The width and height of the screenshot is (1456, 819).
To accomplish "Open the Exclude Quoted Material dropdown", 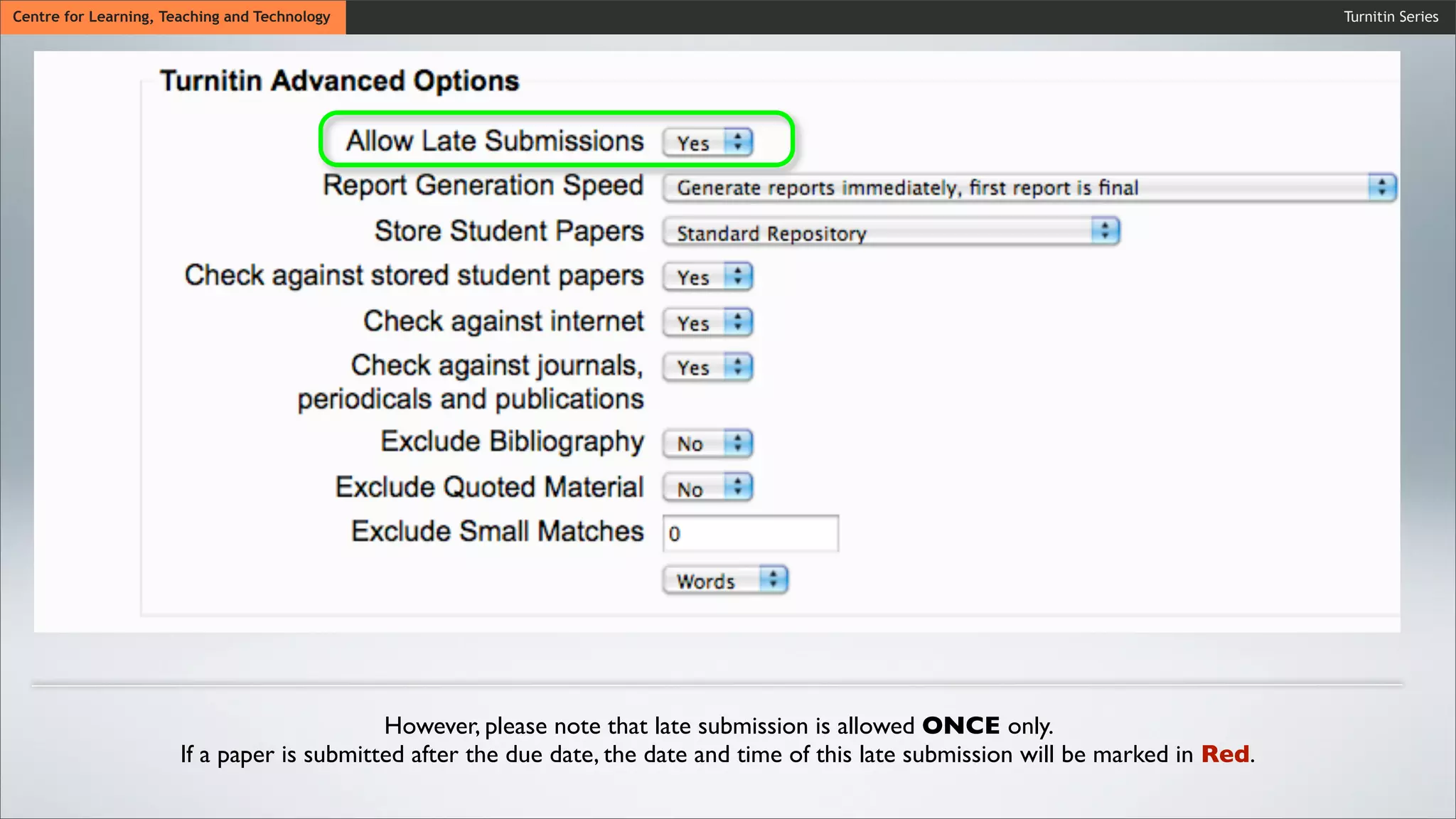I will (706, 488).
